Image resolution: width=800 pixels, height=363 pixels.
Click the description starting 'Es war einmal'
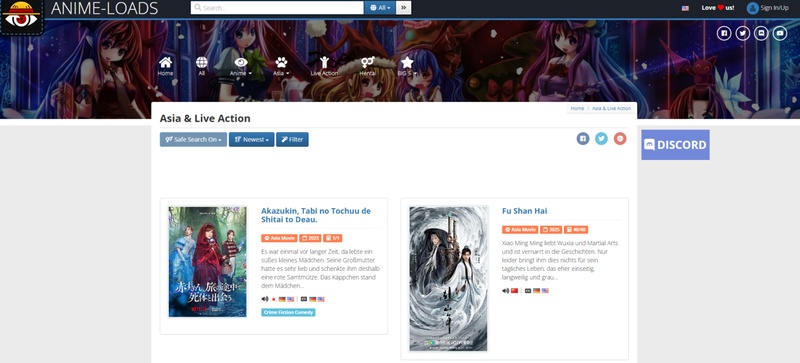coord(320,269)
